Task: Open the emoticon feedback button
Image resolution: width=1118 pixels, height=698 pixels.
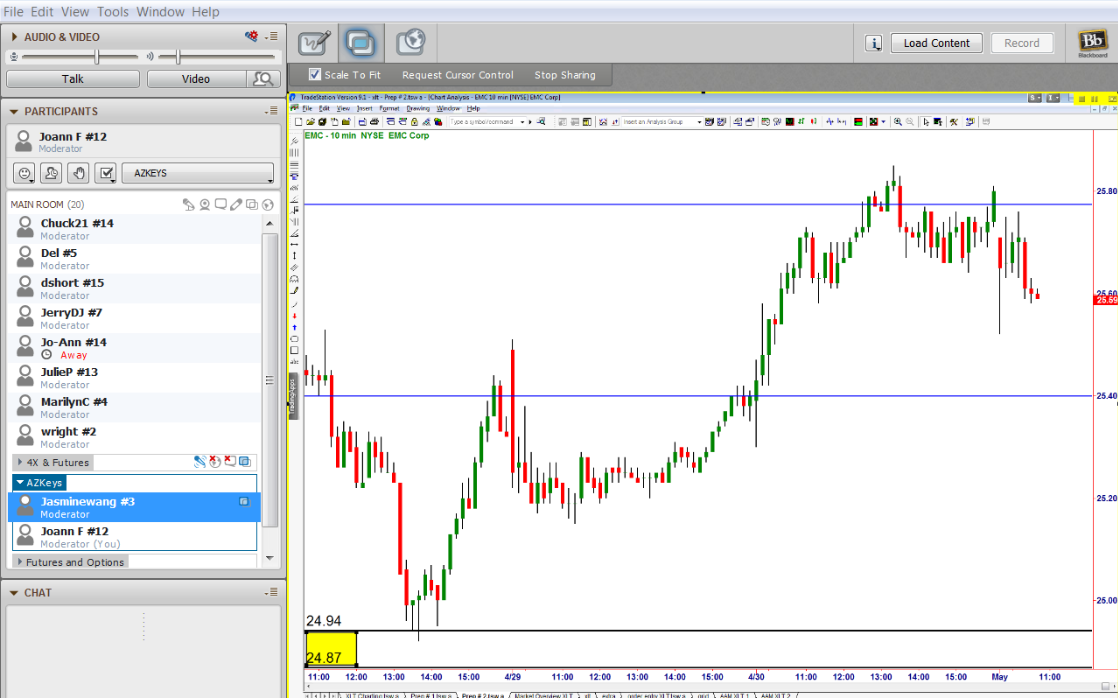Action: pyautogui.click(x=25, y=173)
